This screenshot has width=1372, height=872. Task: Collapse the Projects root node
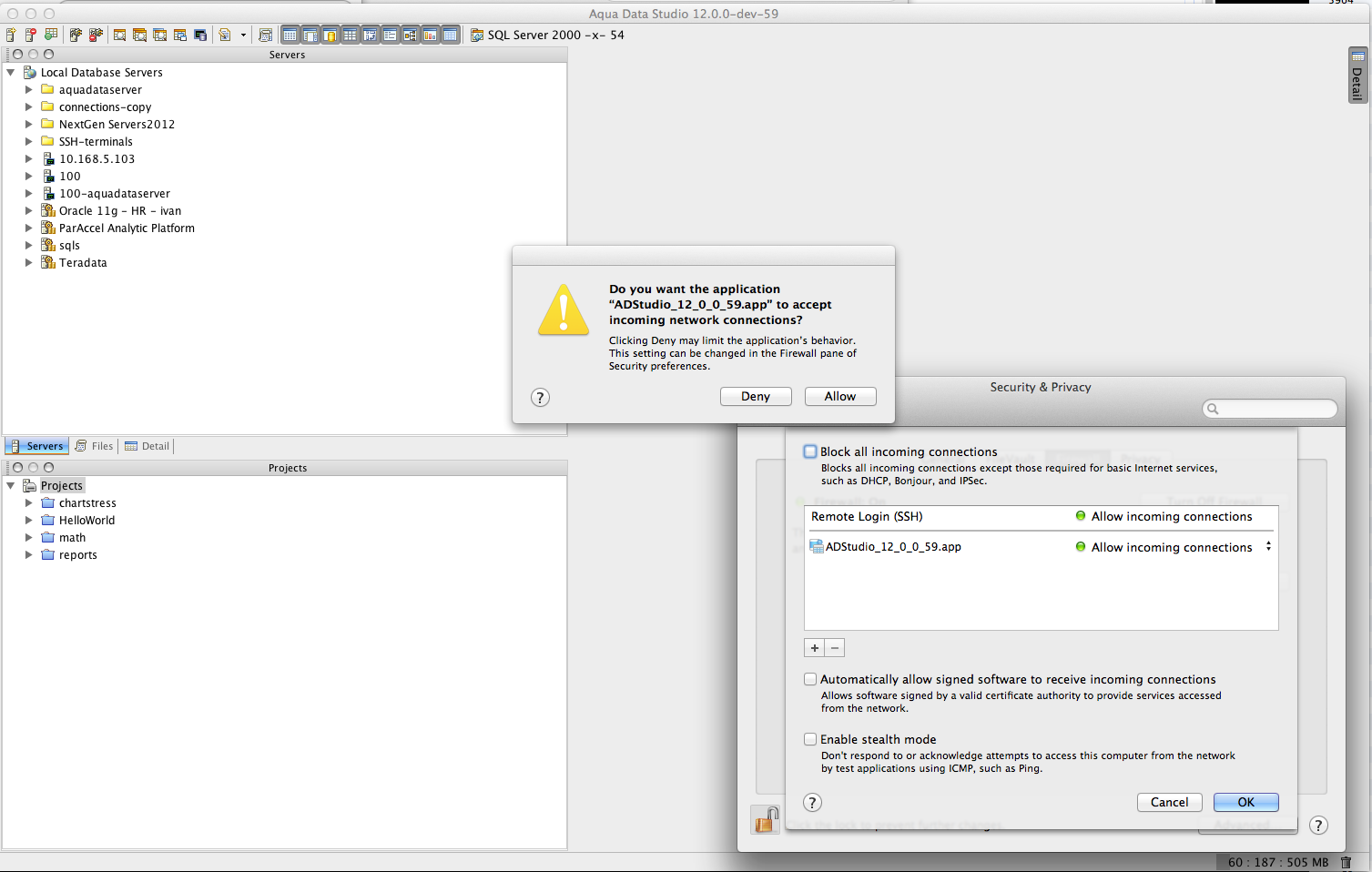click(x=11, y=485)
